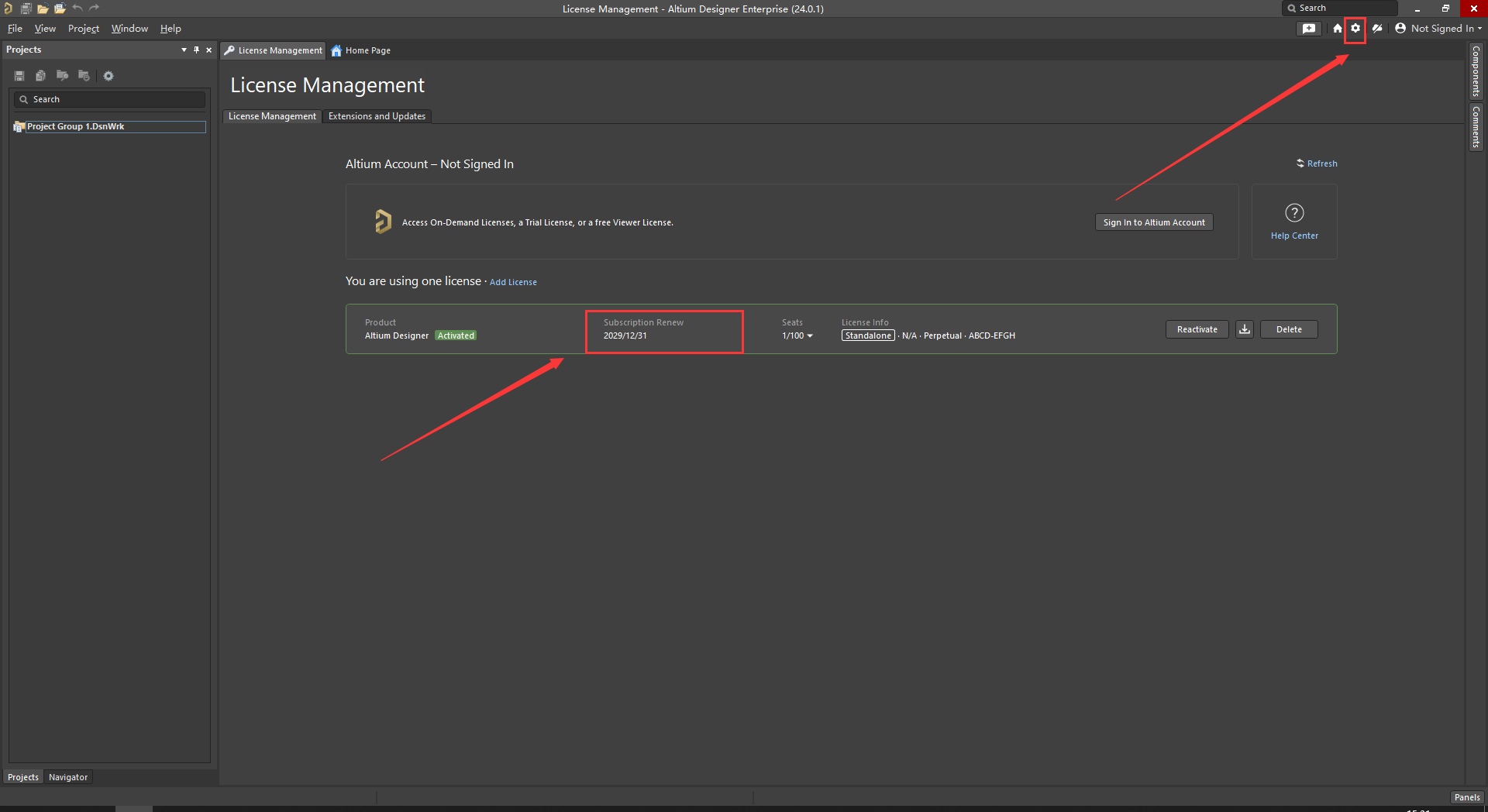Image resolution: width=1488 pixels, height=812 pixels.
Task: Open the Project menu
Action: point(84,29)
